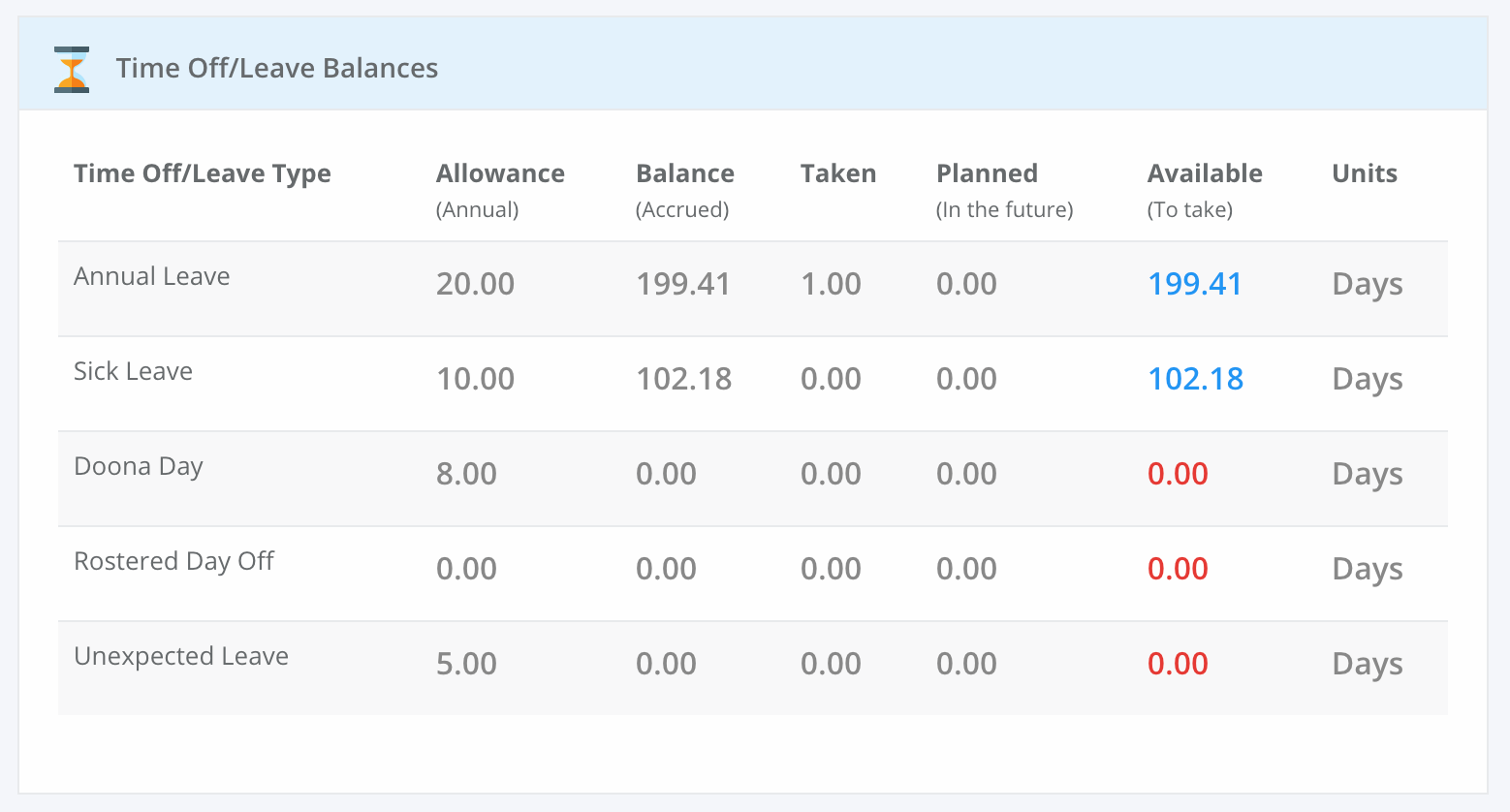1510x812 pixels.
Task: Open the Annual Leave available balance 199.41
Action: click(1195, 284)
